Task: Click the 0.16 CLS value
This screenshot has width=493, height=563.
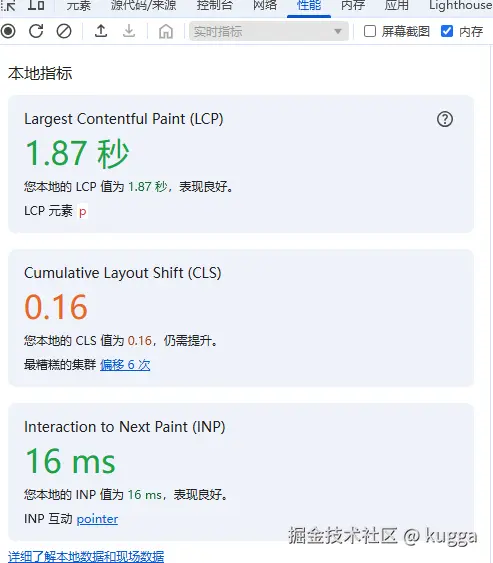Action: tap(56, 307)
